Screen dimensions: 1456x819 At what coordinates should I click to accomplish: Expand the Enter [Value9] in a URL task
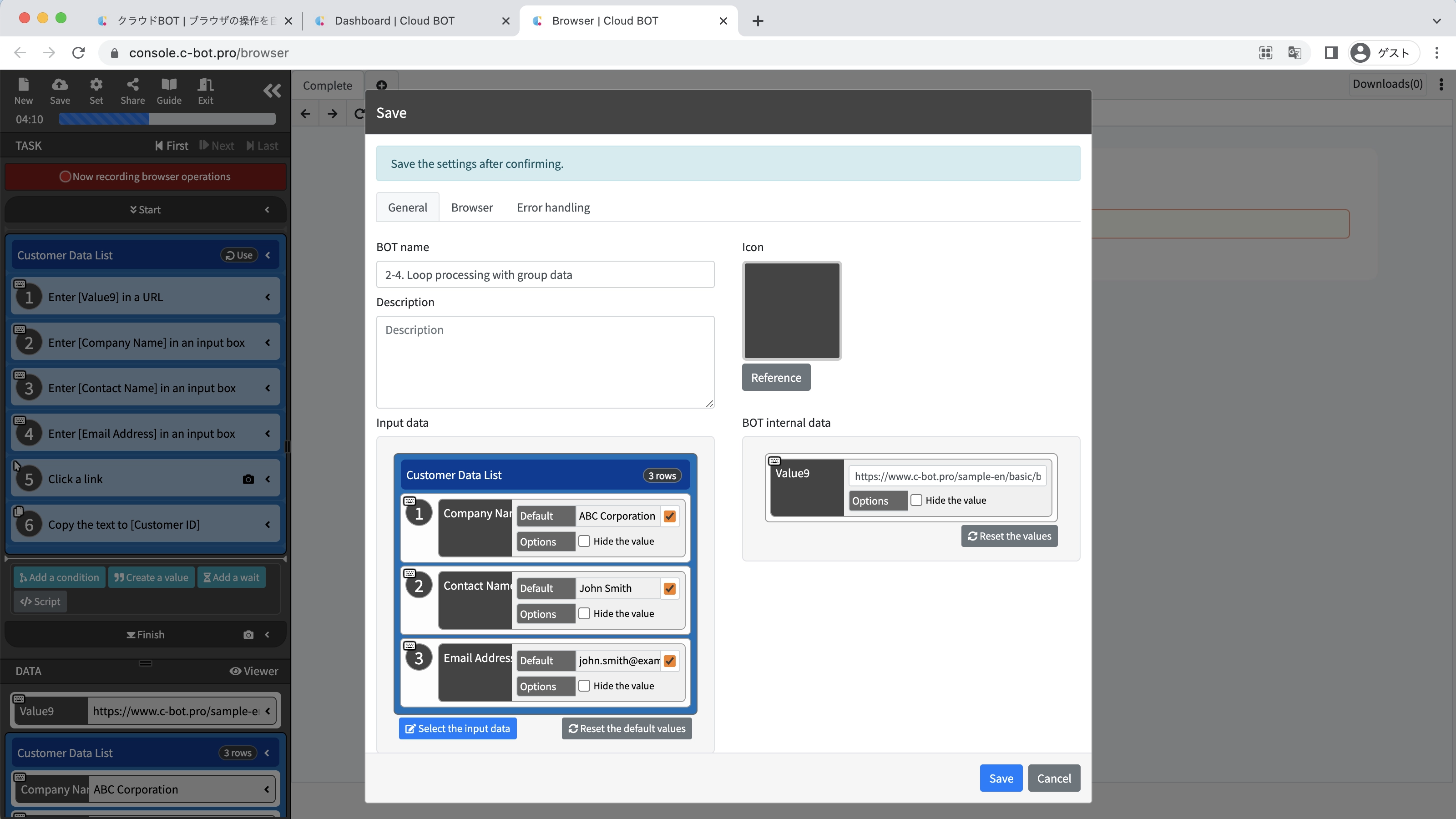pyautogui.click(x=268, y=297)
